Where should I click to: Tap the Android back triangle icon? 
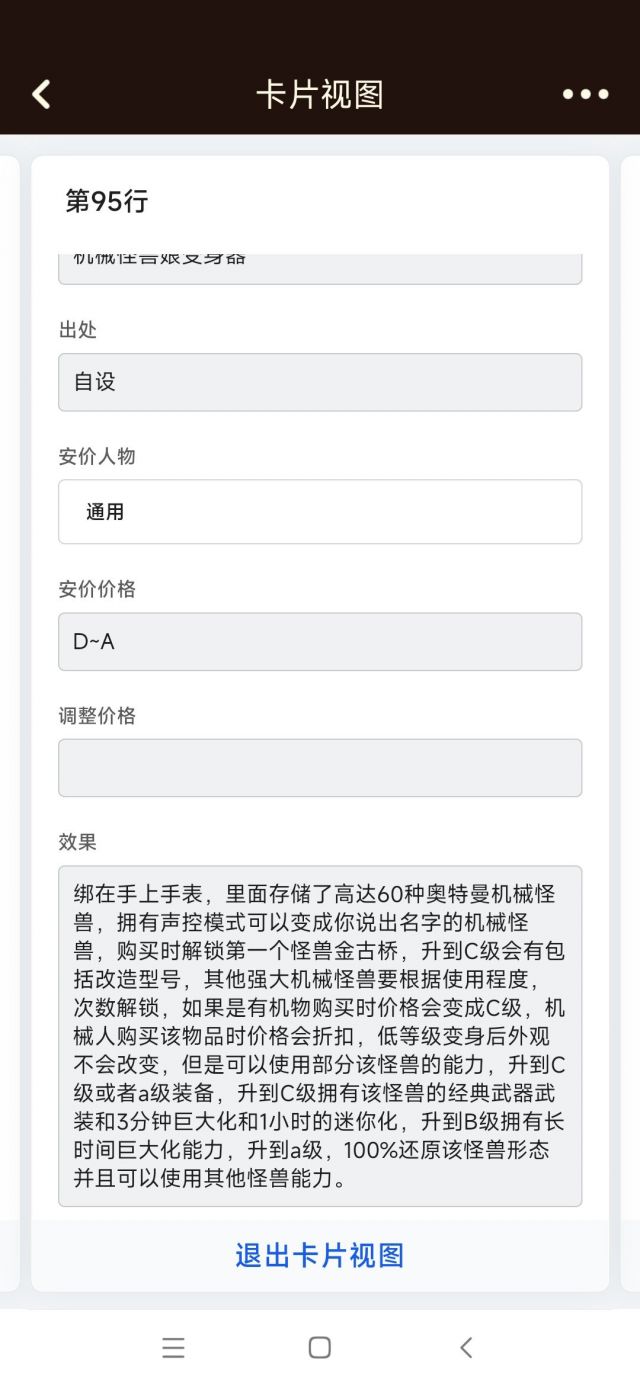(x=466, y=1347)
